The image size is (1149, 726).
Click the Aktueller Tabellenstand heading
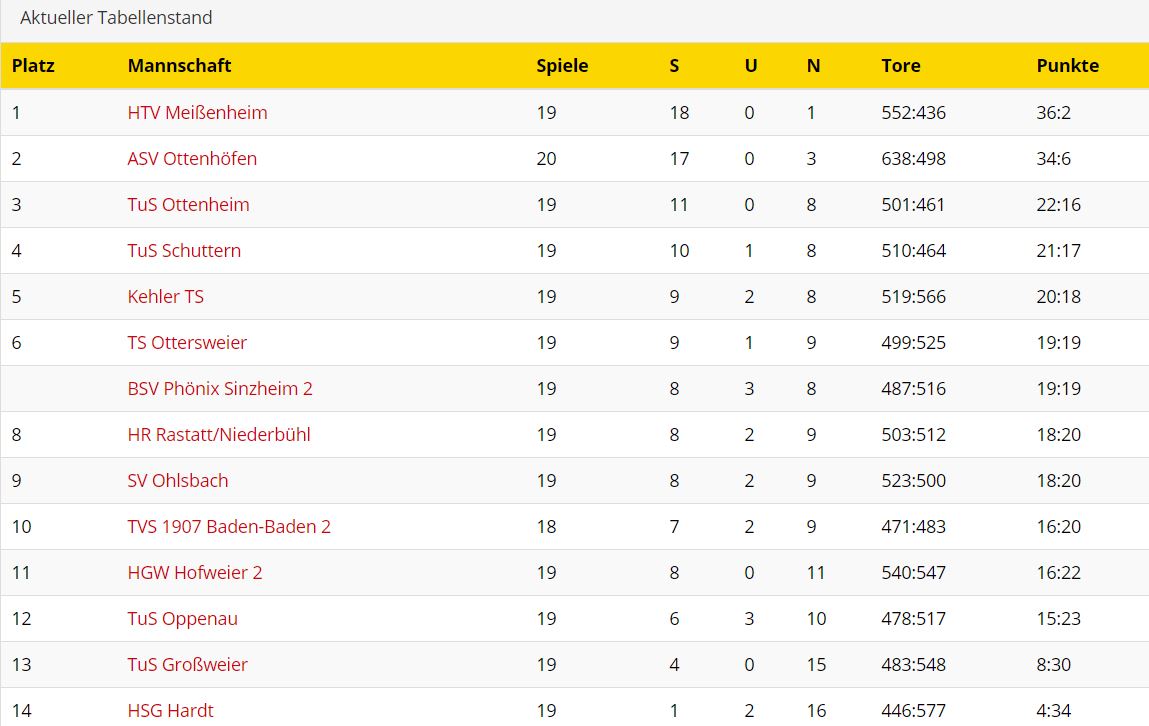pyautogui.click(x=116, y=18)
